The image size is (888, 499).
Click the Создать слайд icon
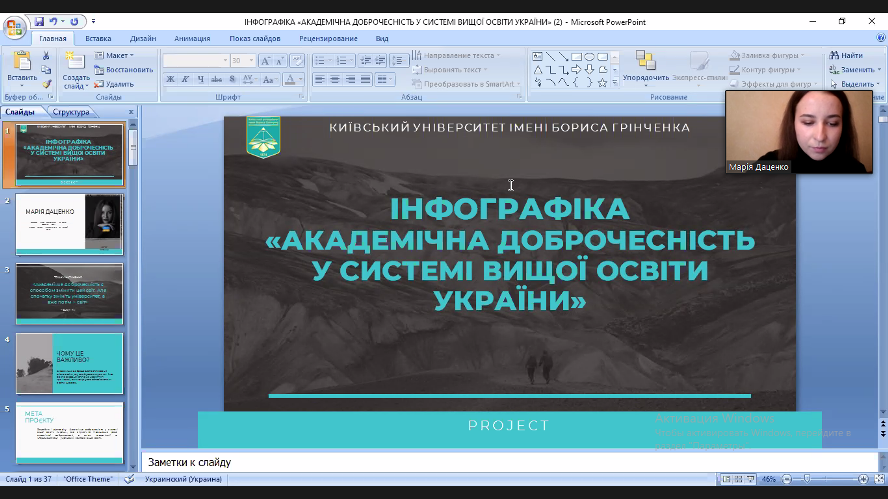[76, 62]
